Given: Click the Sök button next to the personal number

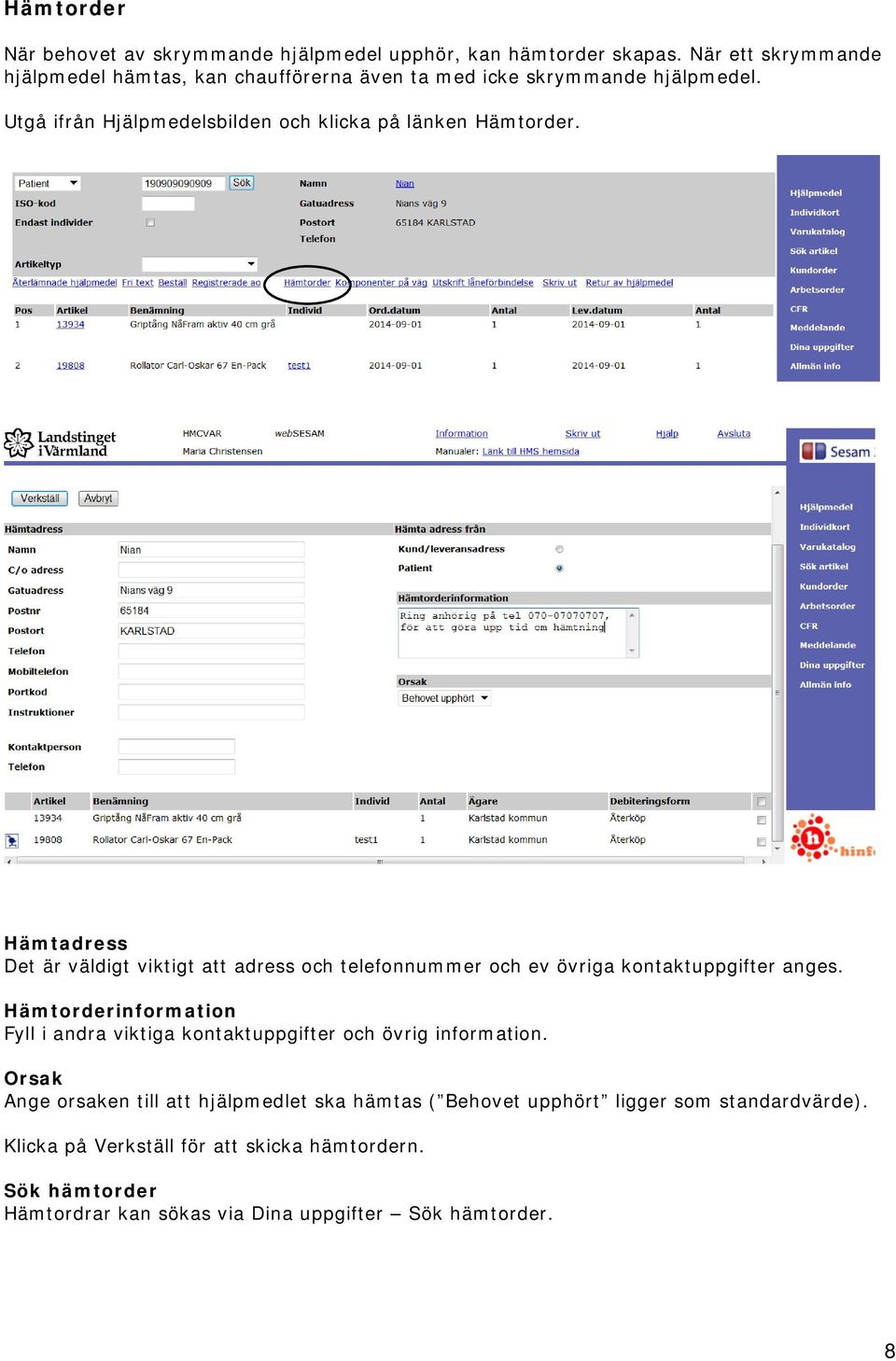Looking at the screenshot, I should [242, 183].
